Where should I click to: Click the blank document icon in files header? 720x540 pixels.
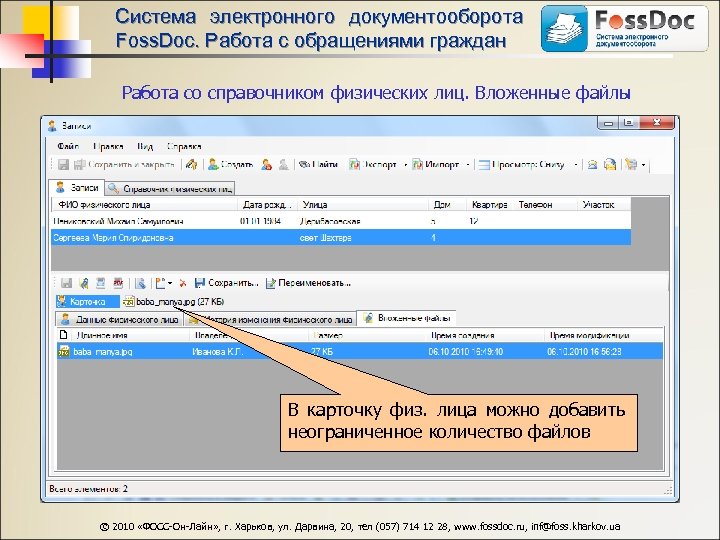coord(64,335)
